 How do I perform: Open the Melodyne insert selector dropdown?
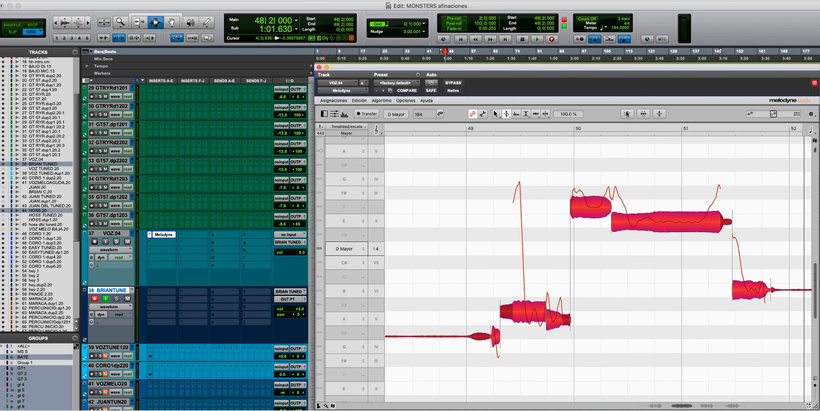point(342,90)
